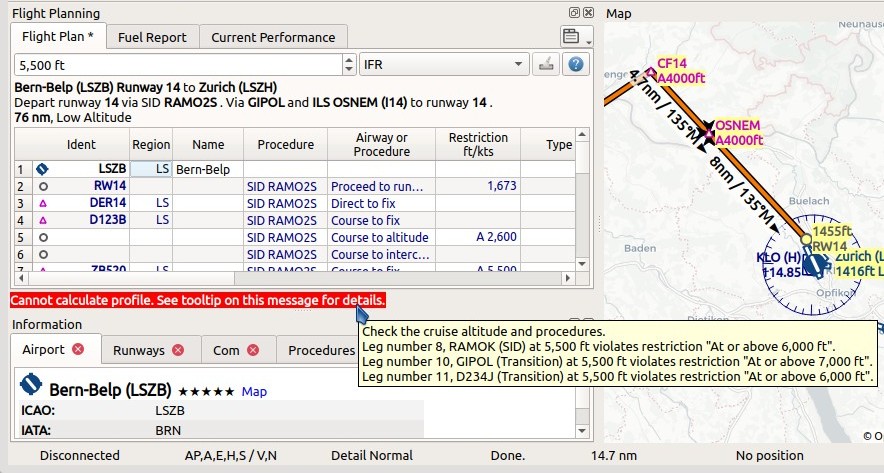This screenshot has height=473, width=884.
Task: Open the Fuel Report tab
Action: [x=152, y=37]
